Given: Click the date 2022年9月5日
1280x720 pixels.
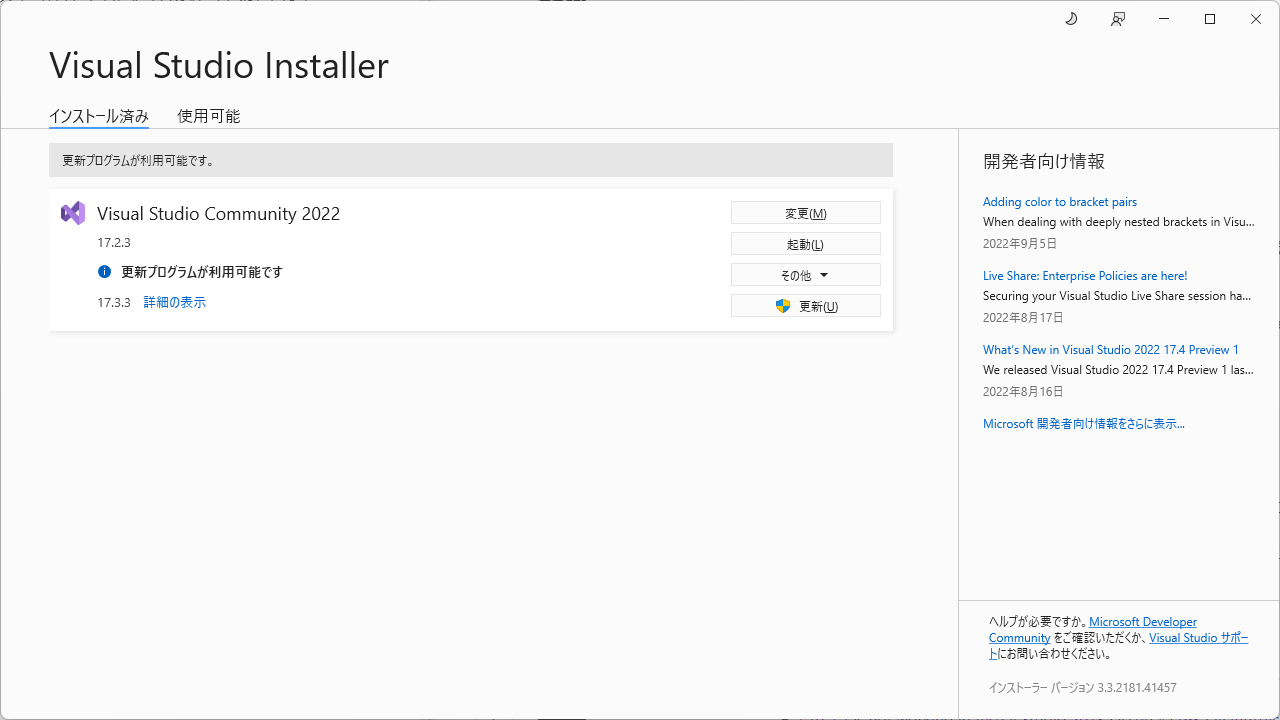Looking at the screenshot, I should tap(1020, 244).
